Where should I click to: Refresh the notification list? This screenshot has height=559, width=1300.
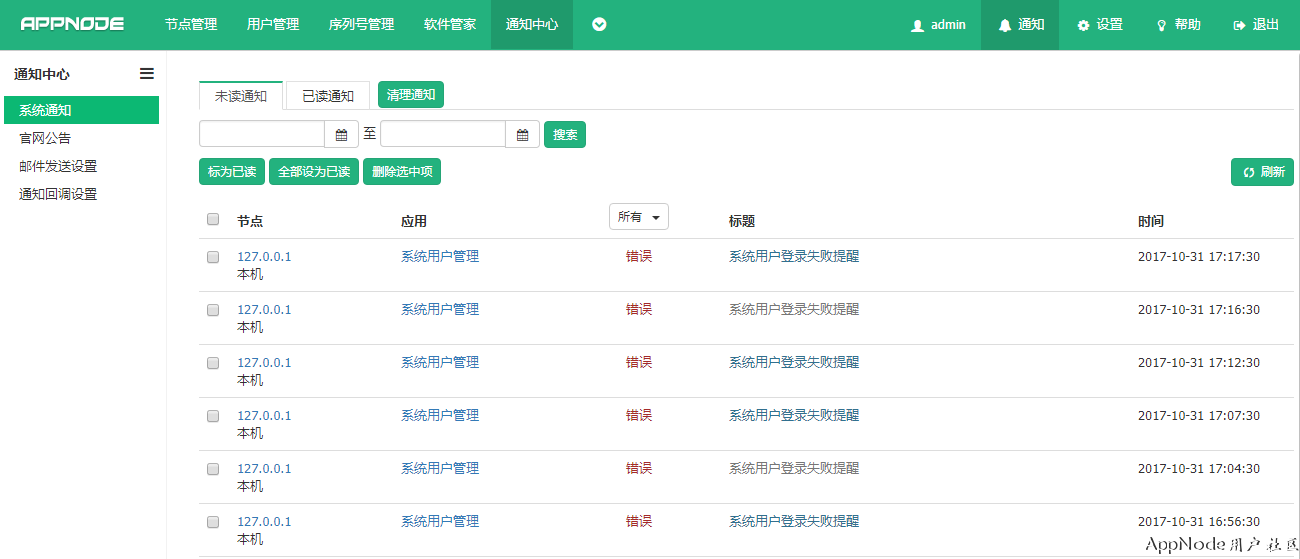coord(1262,172)
